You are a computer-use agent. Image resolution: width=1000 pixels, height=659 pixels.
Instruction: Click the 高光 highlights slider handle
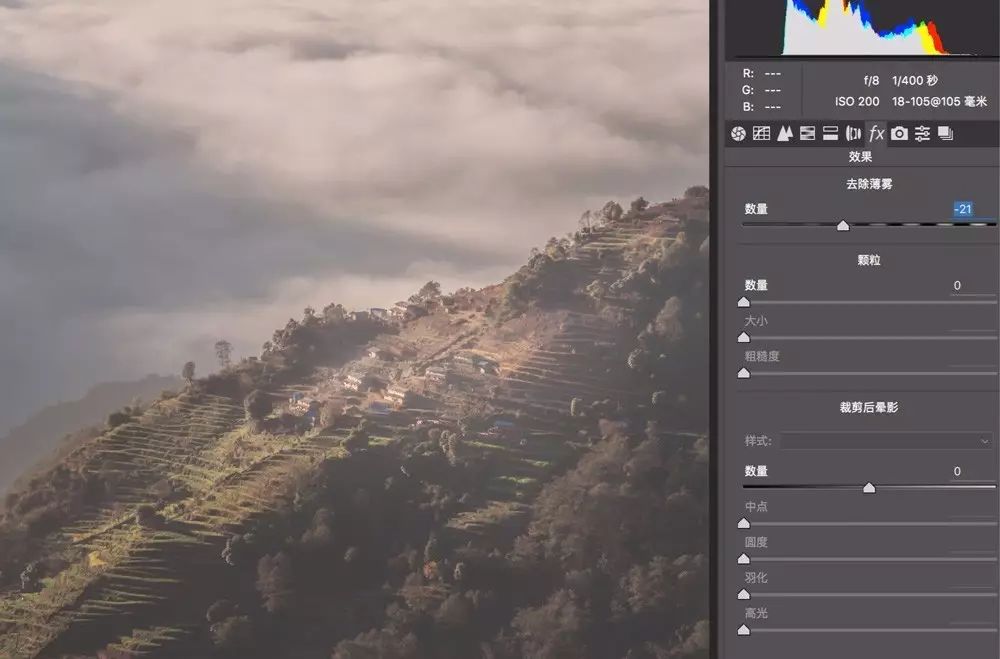(x=744, y=630)
